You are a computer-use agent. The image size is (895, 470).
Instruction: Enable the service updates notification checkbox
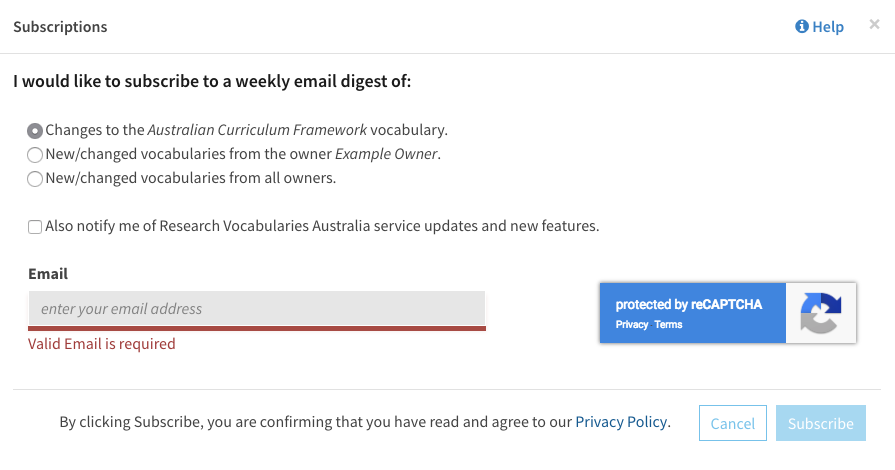pyautogui.click(x=35, y=227)
